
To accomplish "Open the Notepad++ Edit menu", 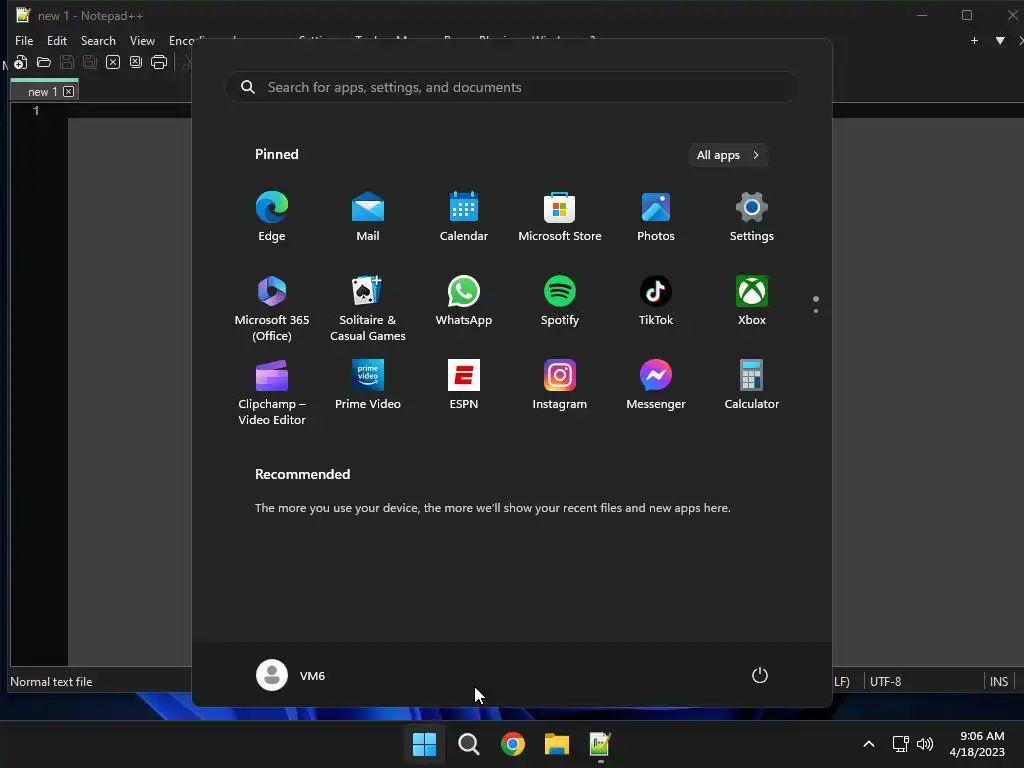I will 57,40.
